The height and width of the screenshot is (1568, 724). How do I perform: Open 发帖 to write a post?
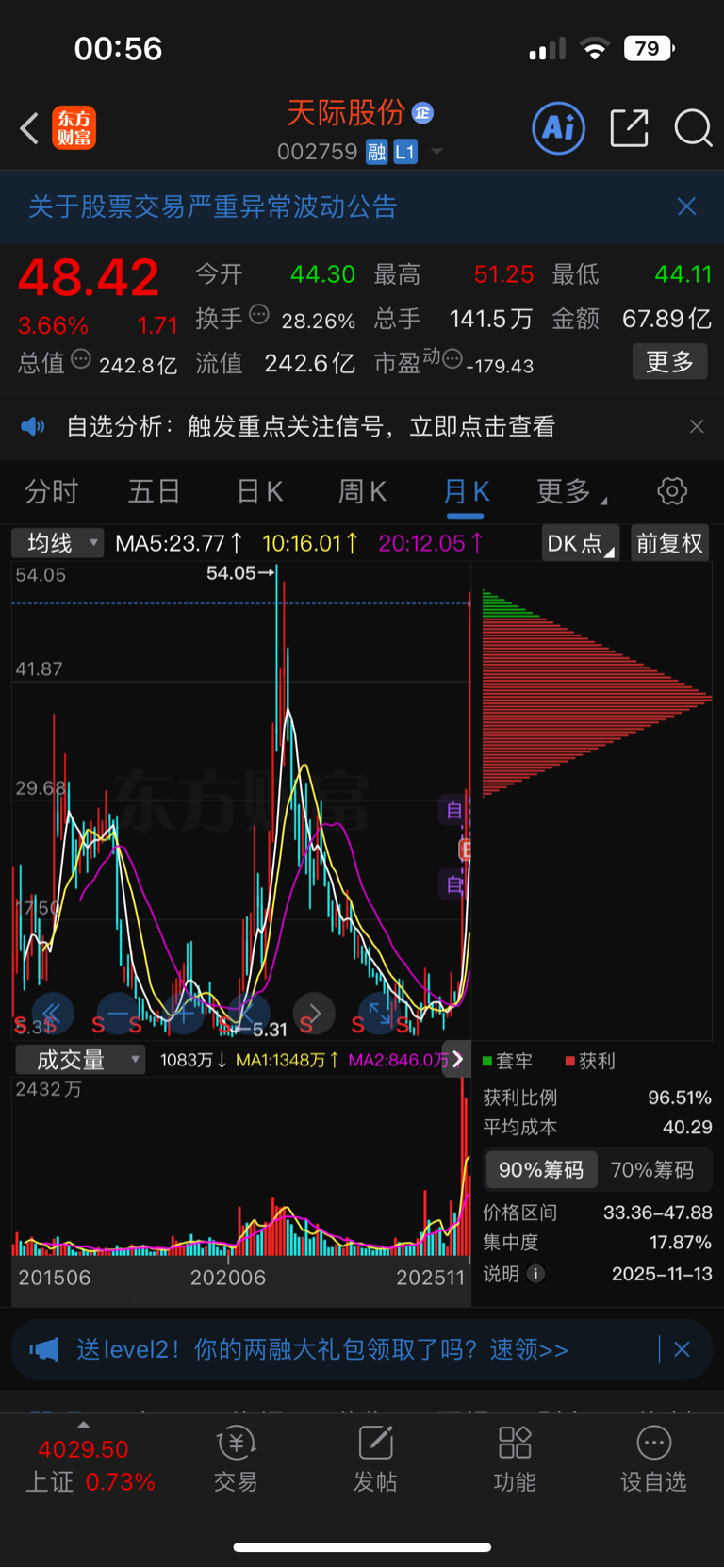[x=375, y=1460]
